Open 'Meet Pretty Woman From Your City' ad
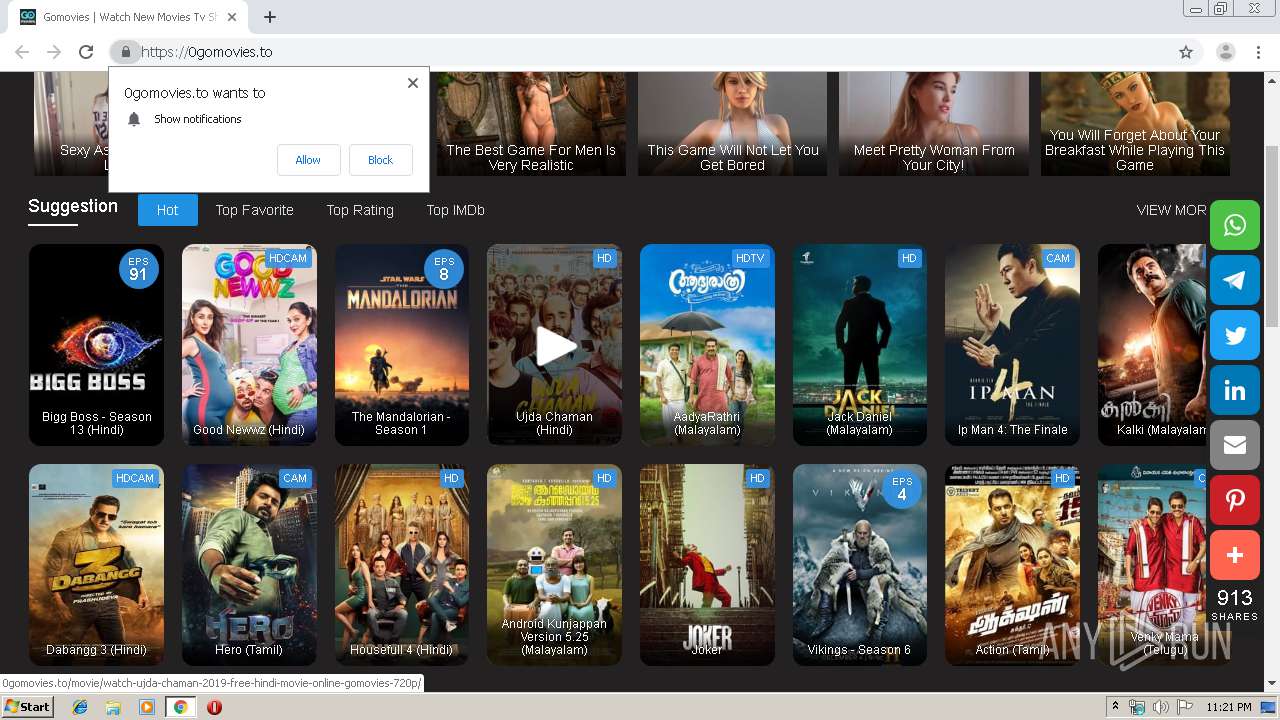 click(934, 124)
